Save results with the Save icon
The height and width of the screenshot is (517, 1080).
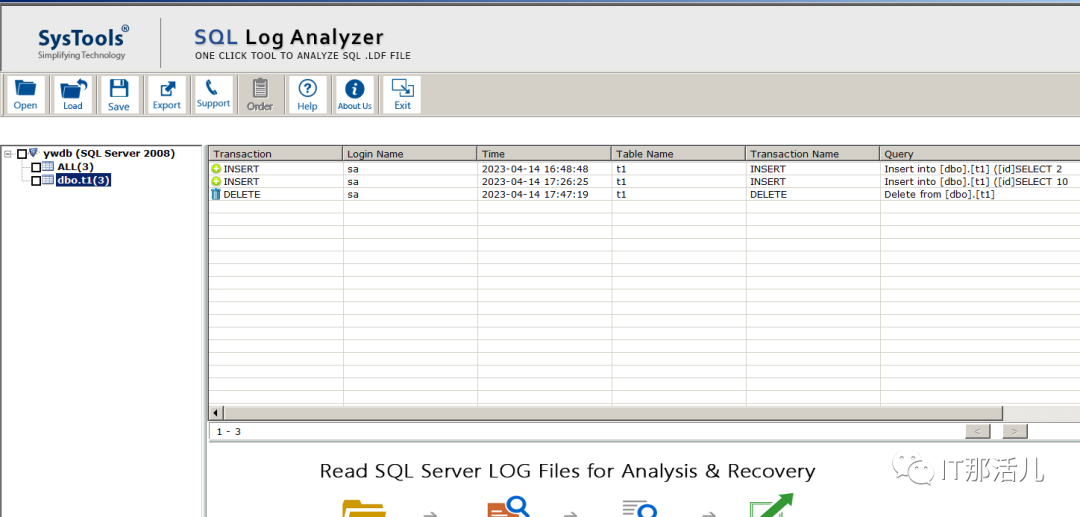(119, 95)
